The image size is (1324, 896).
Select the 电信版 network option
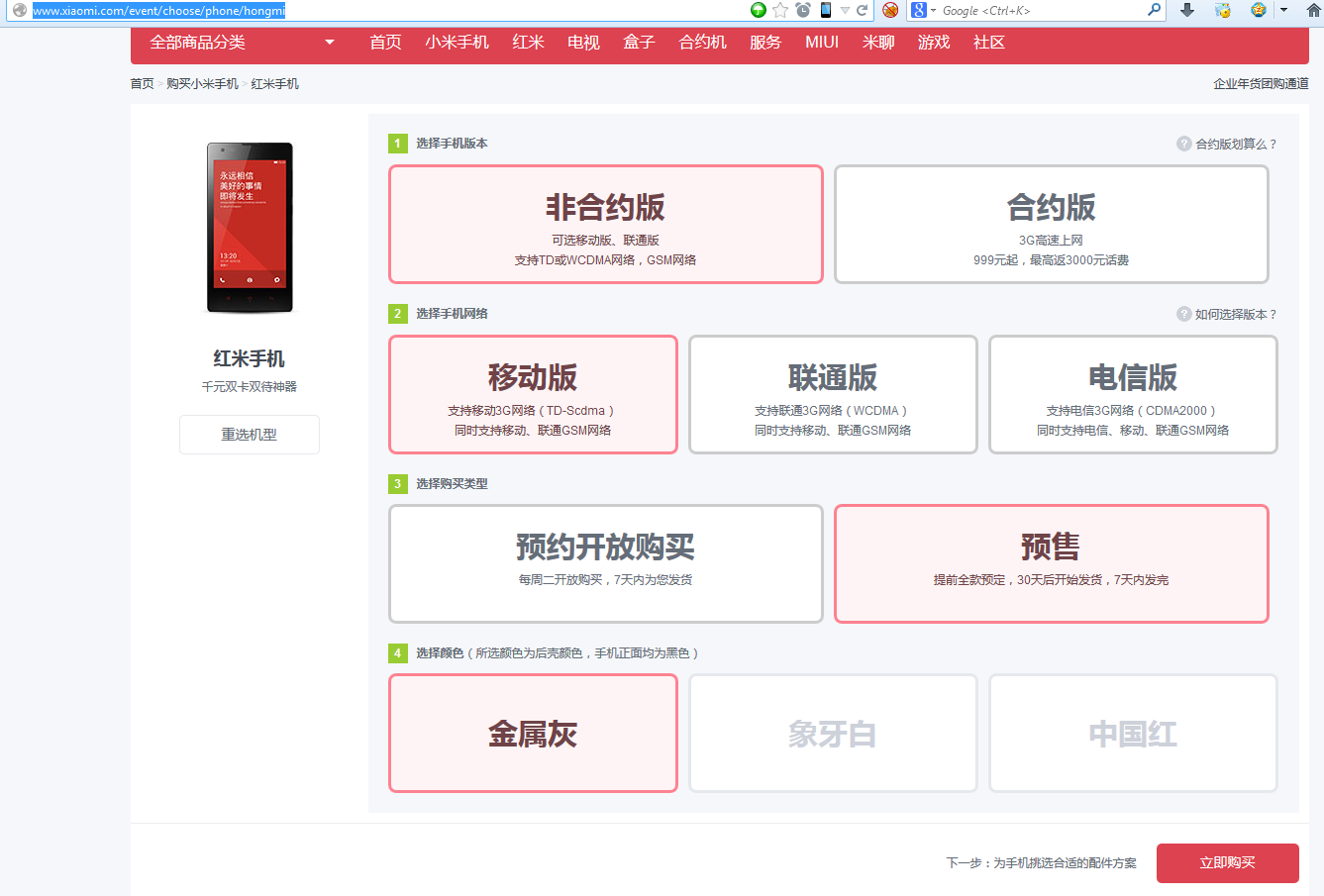(x=1133, y=394)
